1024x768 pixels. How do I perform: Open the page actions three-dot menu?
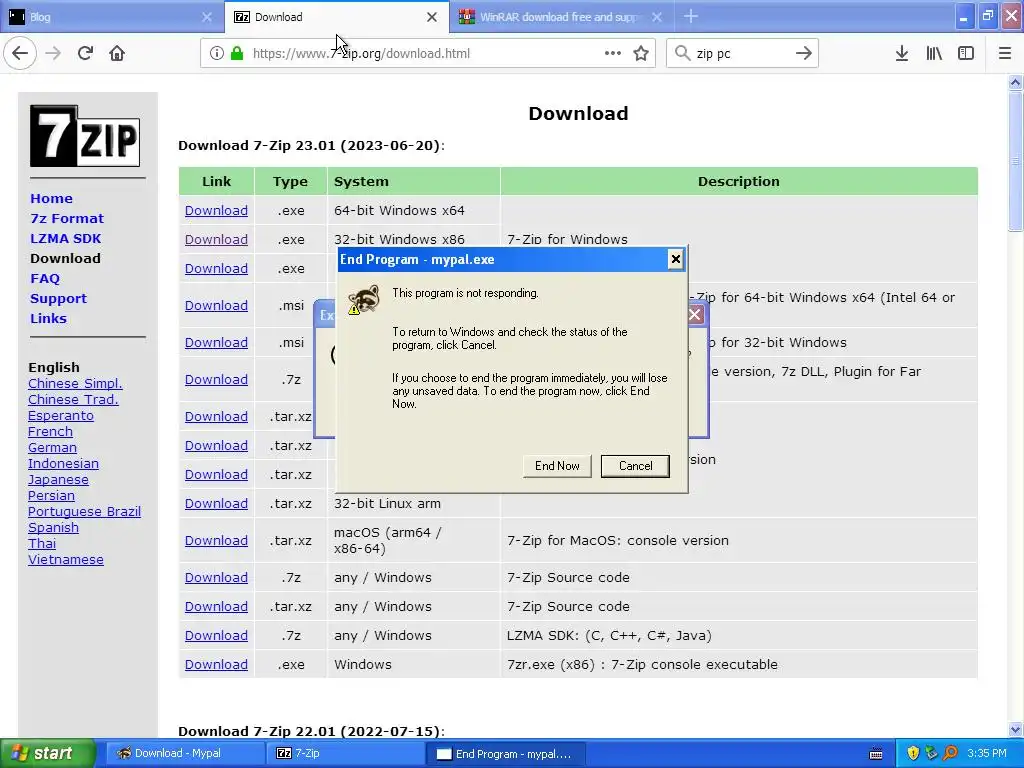click(613, 53)
